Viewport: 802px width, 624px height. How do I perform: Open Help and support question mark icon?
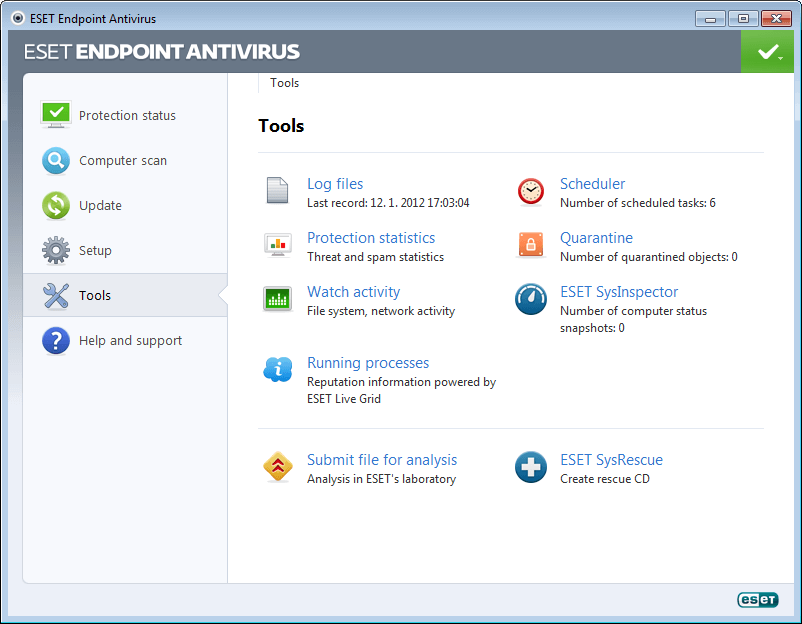coord(56,340)
